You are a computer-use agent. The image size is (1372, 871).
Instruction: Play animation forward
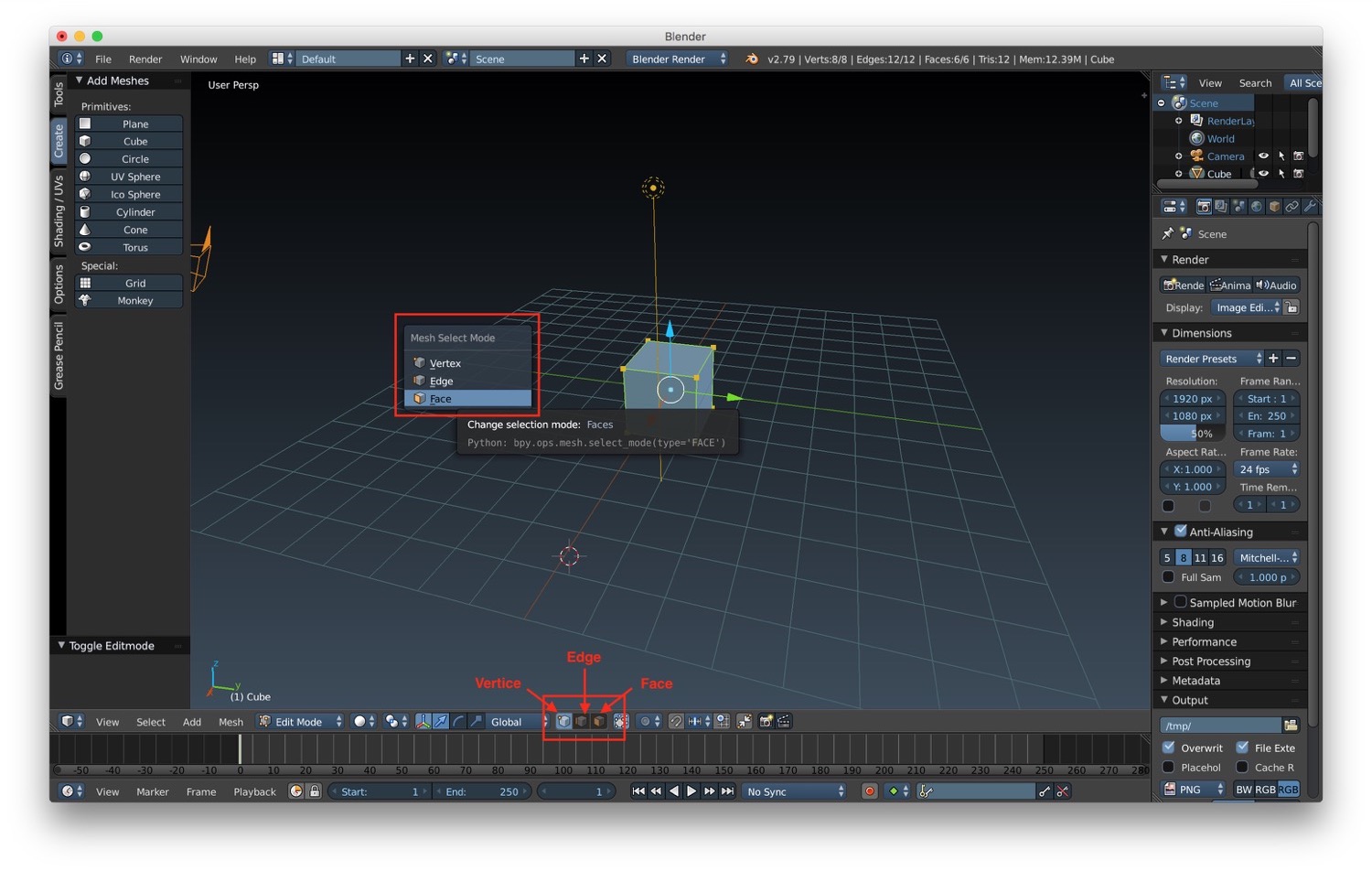point(691,791)
